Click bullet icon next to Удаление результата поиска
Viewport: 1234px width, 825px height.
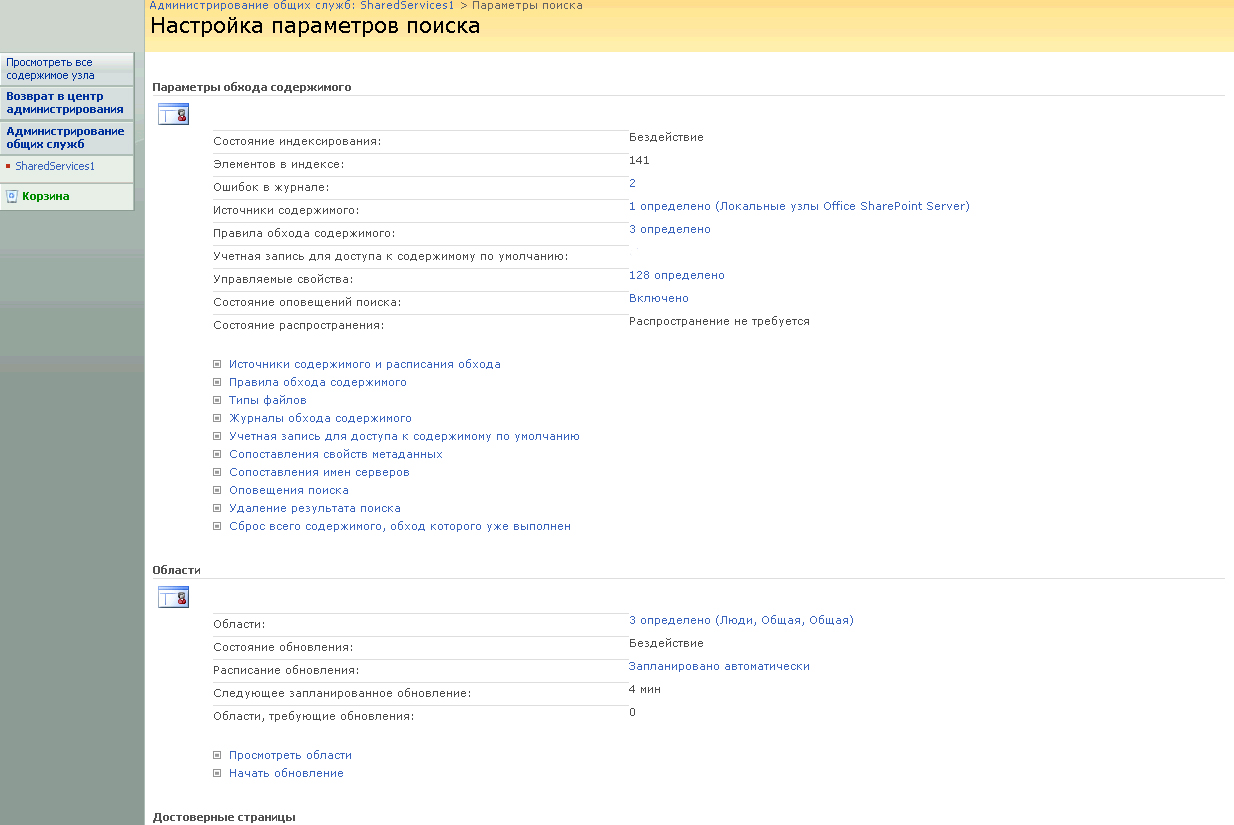tap(217, 509)
